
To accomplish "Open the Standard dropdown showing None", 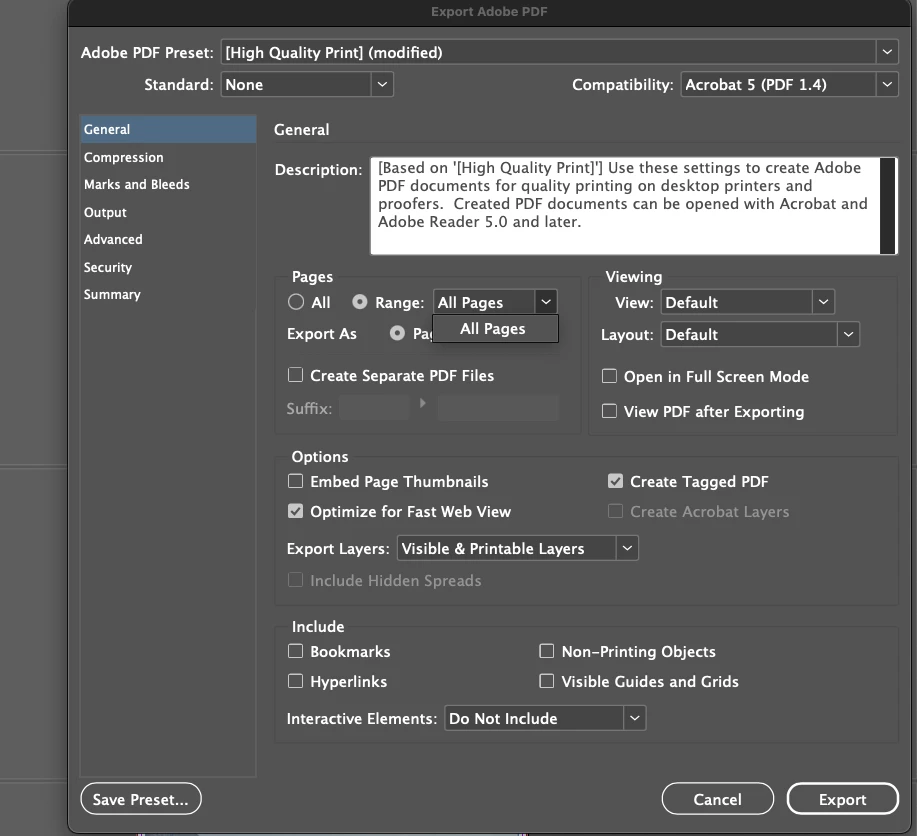I will click(307, 84).
